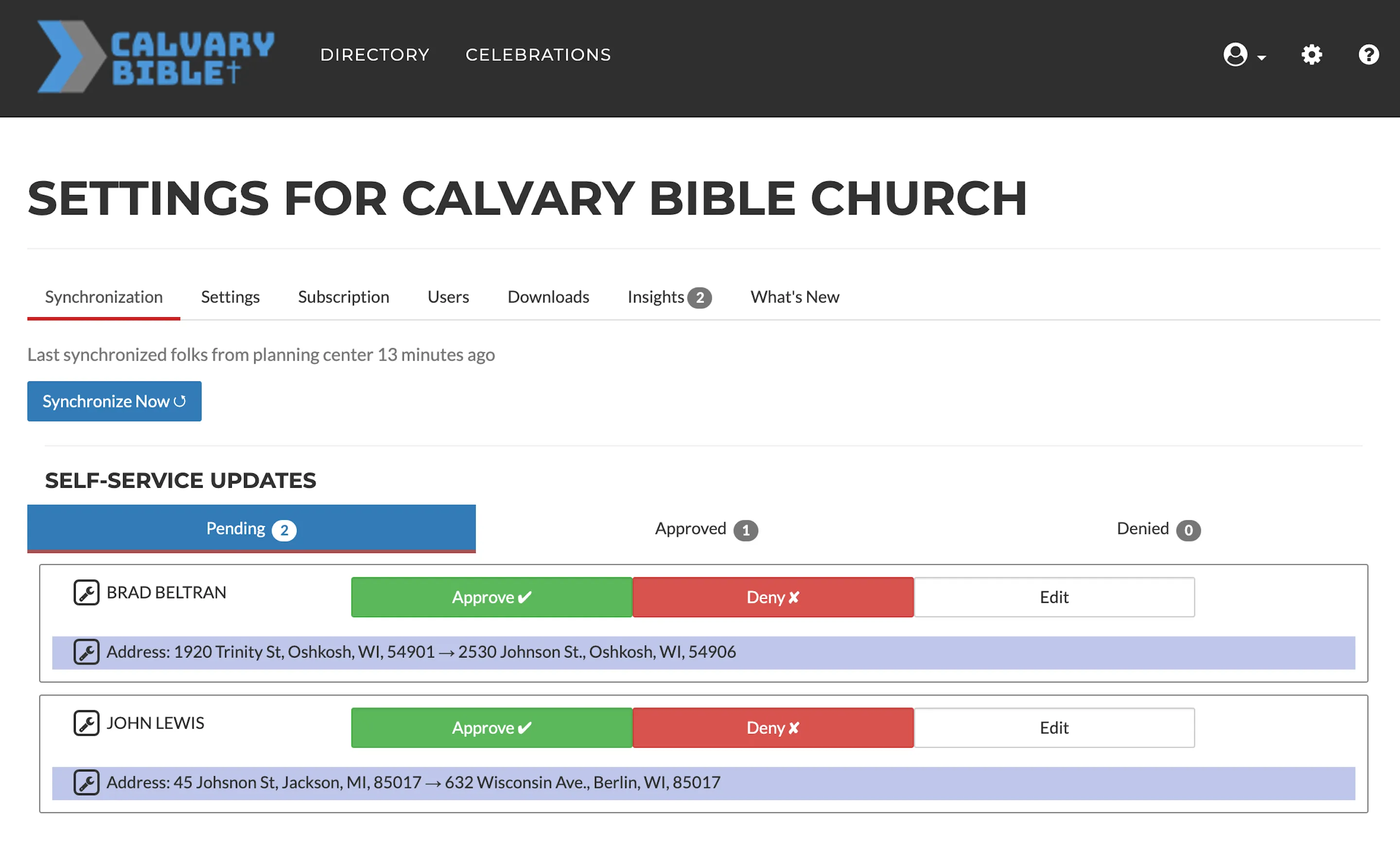Open the help question mark icon

(x=1369, y=54)
